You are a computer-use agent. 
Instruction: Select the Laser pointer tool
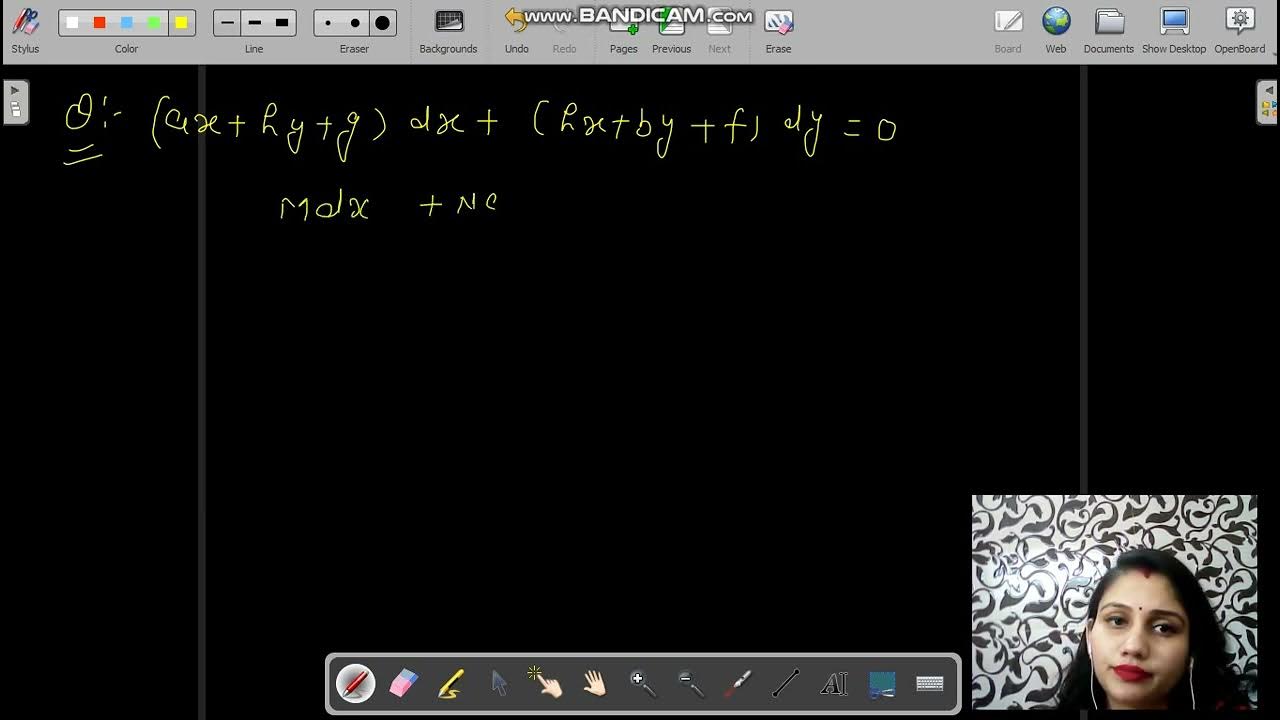tap(738, 684)
